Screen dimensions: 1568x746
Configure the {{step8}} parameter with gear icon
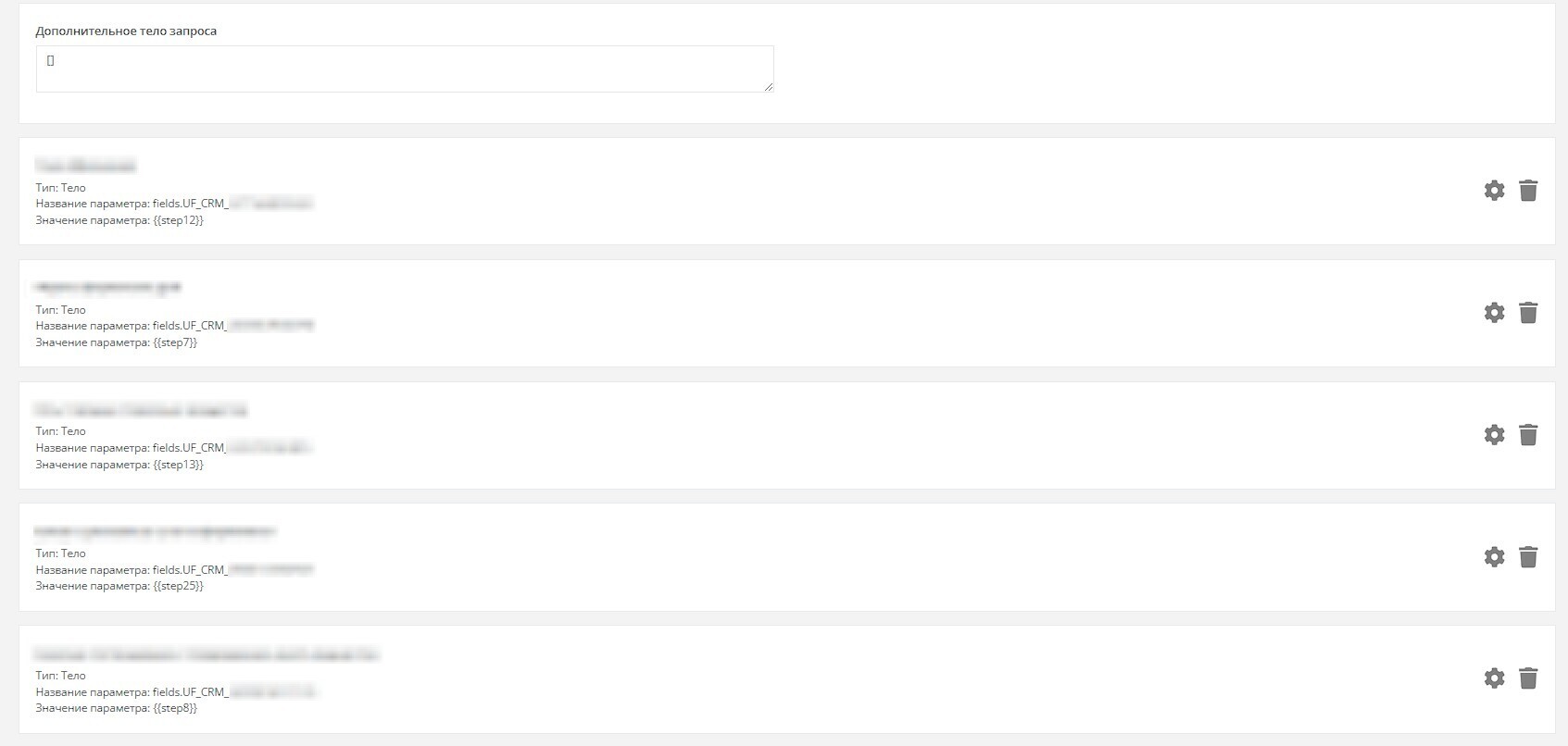tap(1494, 678)
